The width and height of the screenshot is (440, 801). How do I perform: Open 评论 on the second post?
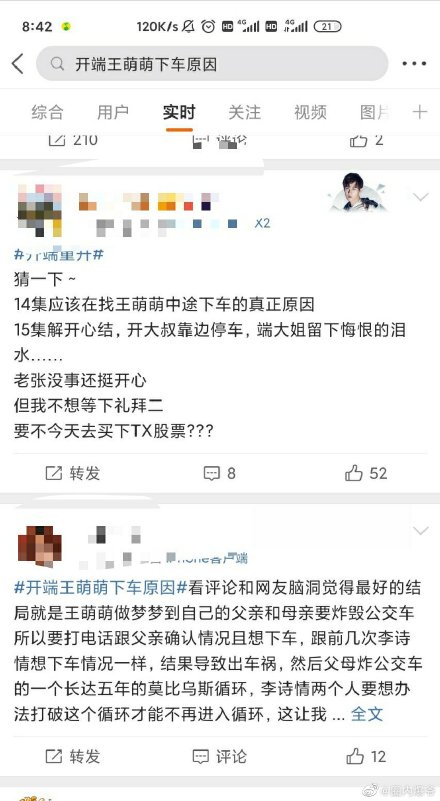[220, 756]
